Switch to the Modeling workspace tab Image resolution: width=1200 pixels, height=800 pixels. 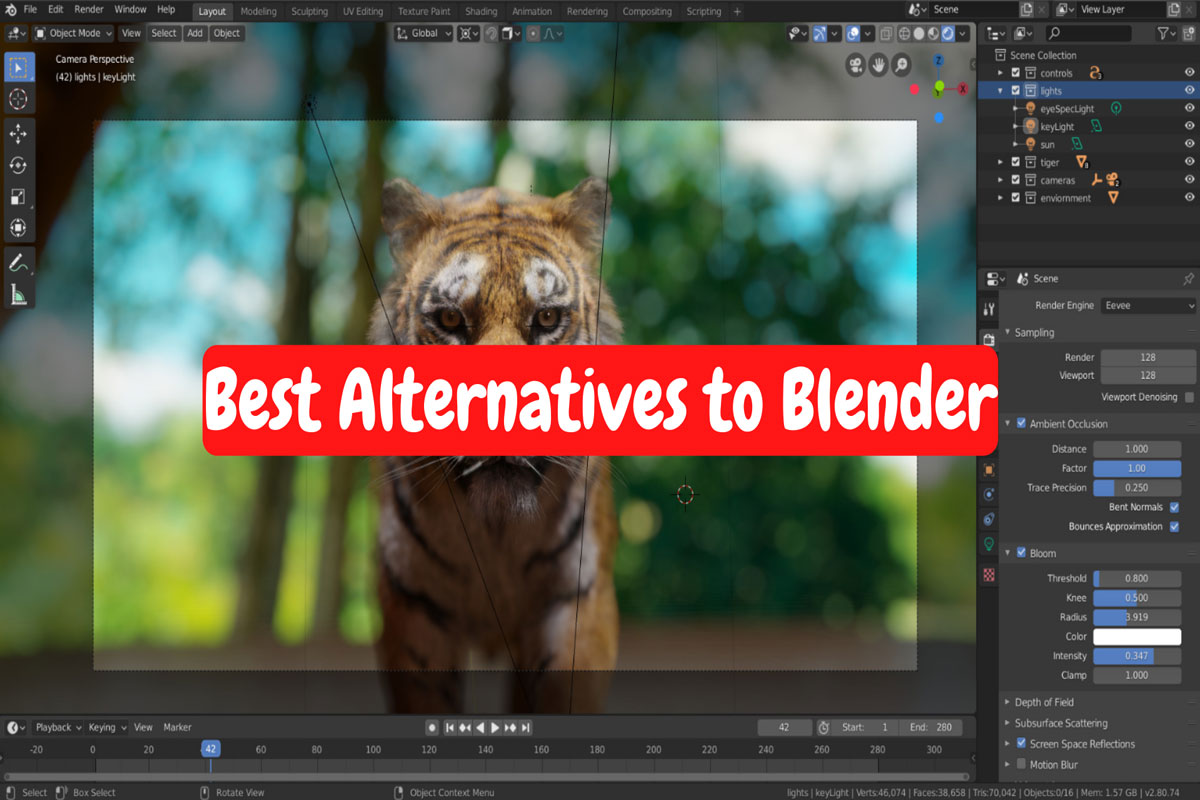[258, 11]
